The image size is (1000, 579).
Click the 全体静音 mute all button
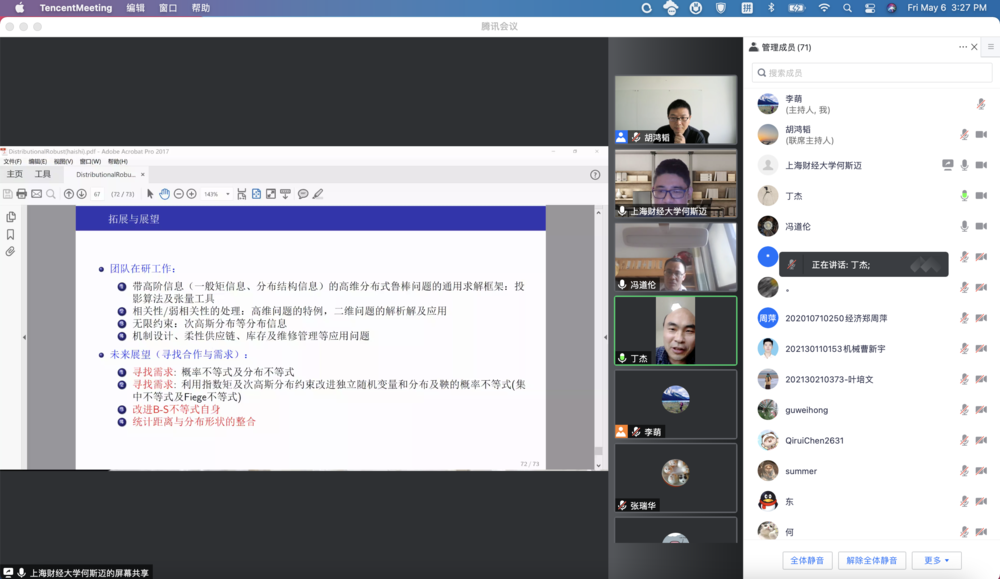point(807,560)
